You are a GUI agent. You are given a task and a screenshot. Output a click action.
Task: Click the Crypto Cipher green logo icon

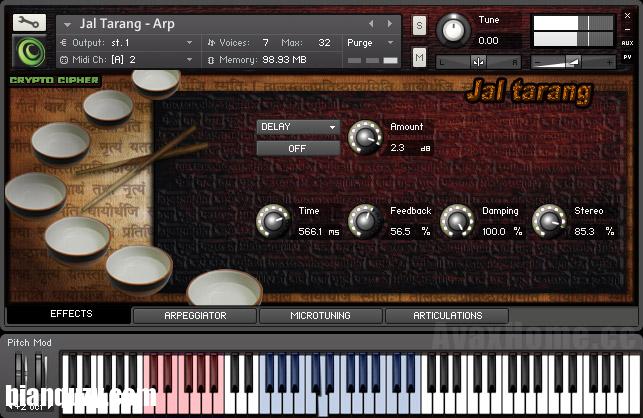point(30,51)
